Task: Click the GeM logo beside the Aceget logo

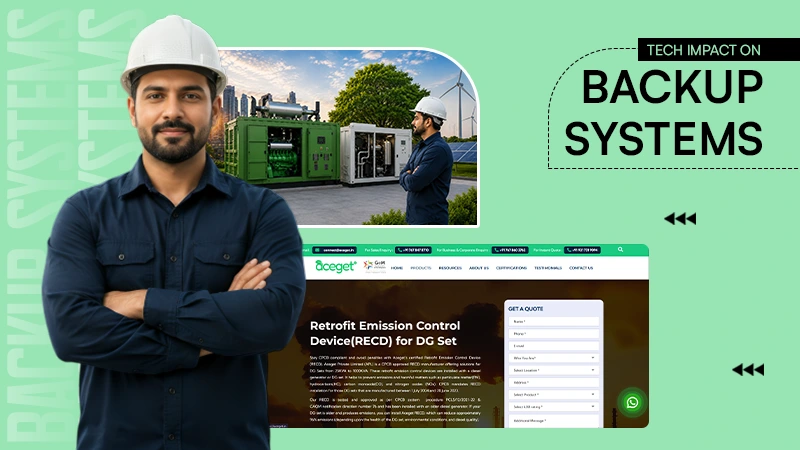Action: [374, 265]
